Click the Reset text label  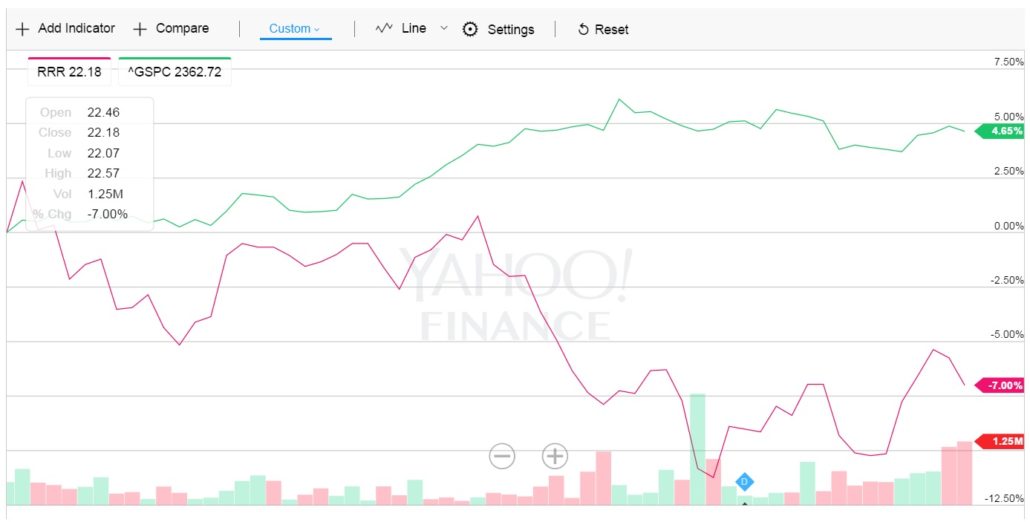point(611,30)
